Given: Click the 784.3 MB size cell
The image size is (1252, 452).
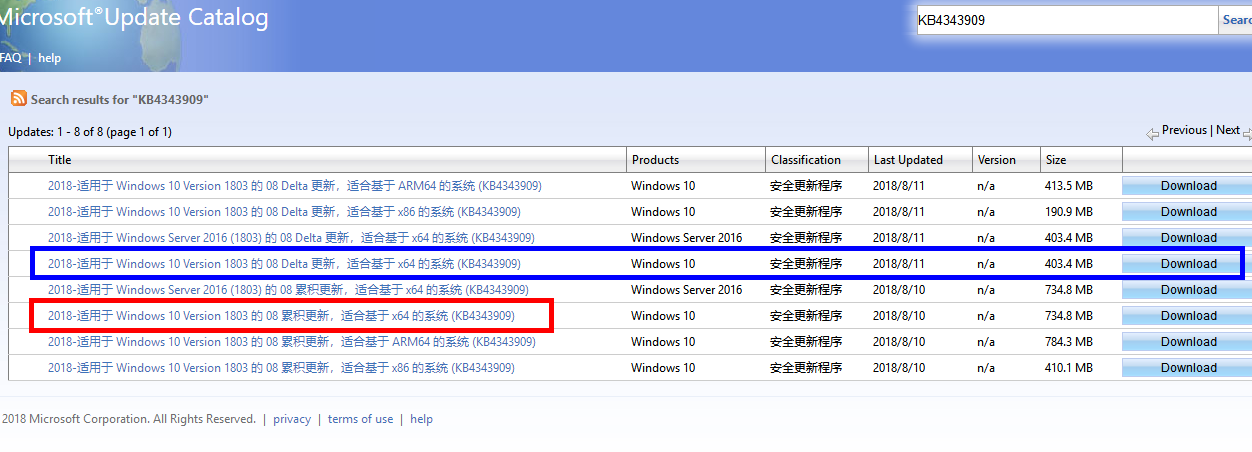Looking at the screenshot, I should click(x=1069, y=342).
